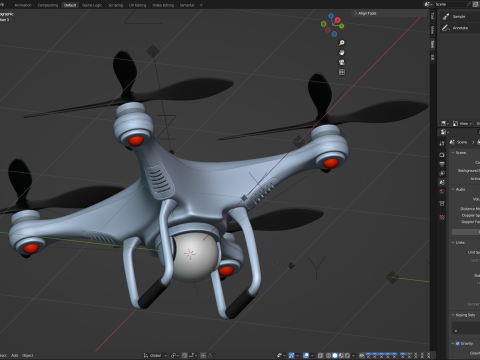Open the Add menu in viewport header
Image resolution: width=480 pixels, height=360 pixels.
point(14,355)
